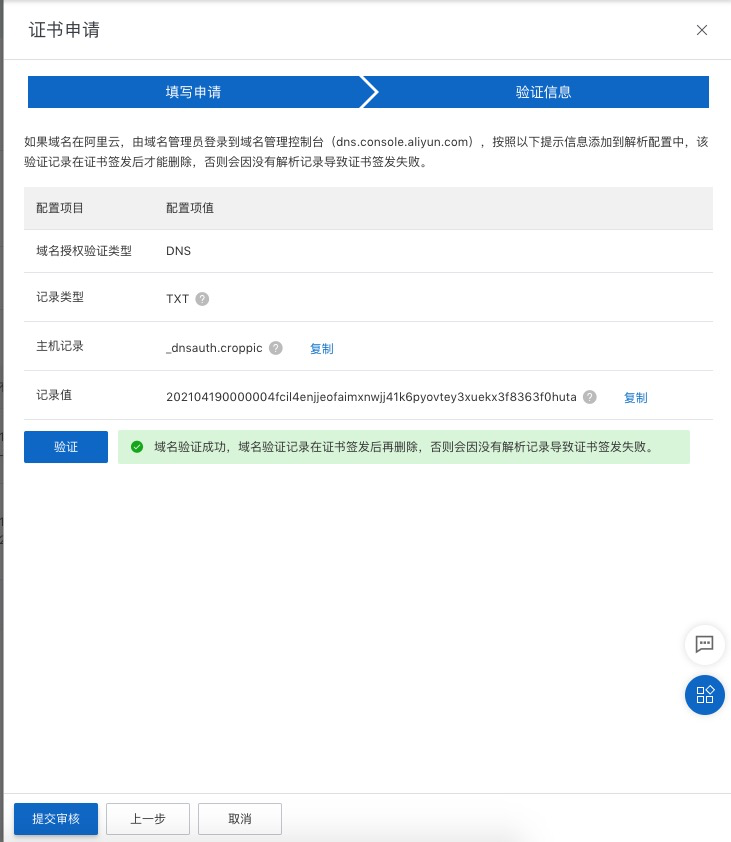
Task: Click the help icon next to TXT
Action: [202, 299]
